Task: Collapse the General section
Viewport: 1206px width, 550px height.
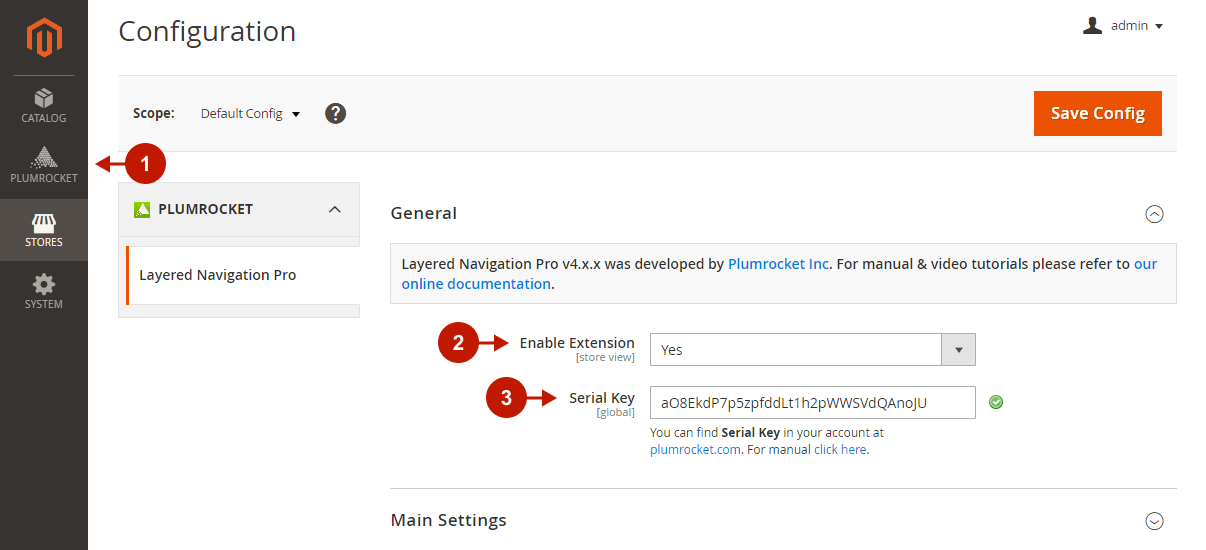Action: (x=1154, y=213)
